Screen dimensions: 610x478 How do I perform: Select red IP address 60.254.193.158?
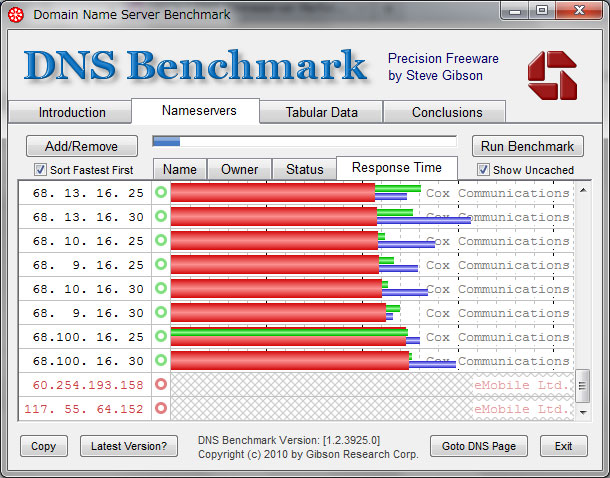tap(88, 385)
